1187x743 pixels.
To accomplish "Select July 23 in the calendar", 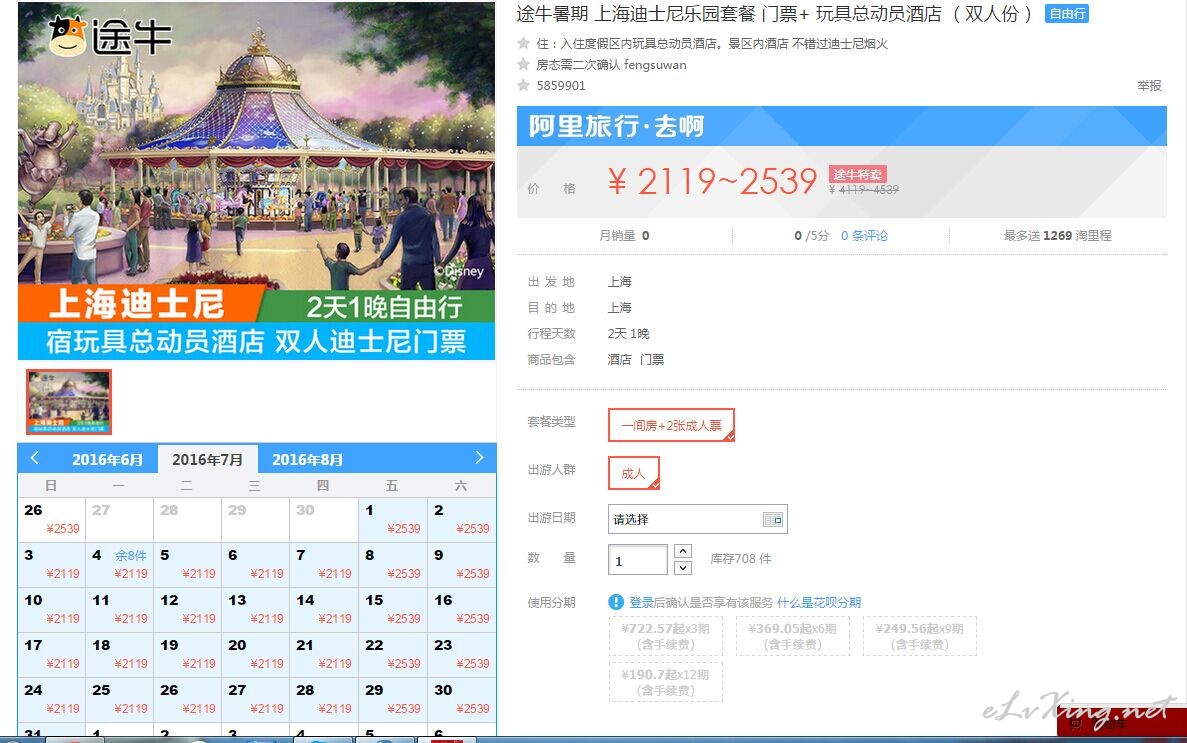I will pyautogui.click(x=461, y=654).
